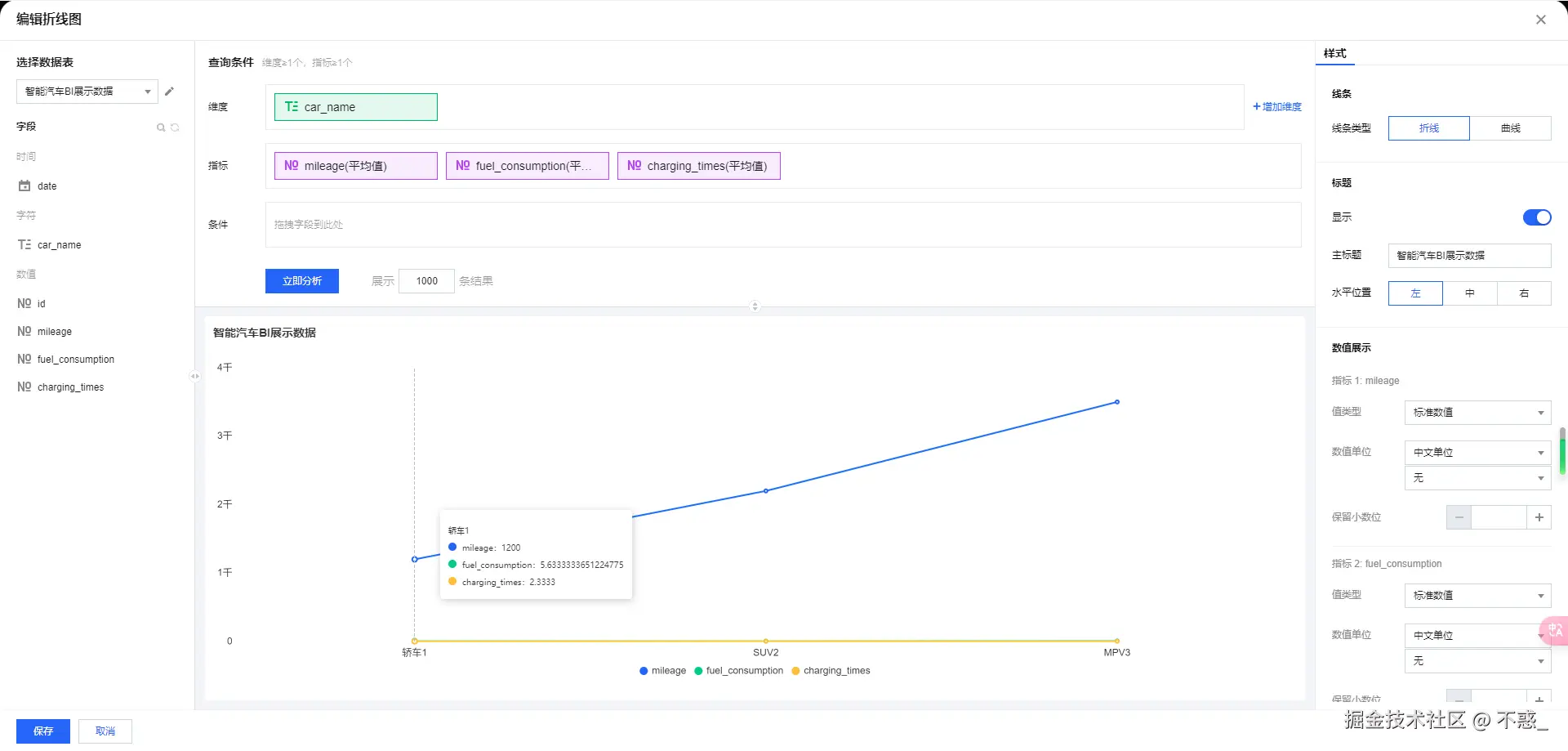This screenshot has width=1568, height=751.
Task: Click the fuel_consumption metric tag
Action: pyautogui.click(x=528, y=166)
